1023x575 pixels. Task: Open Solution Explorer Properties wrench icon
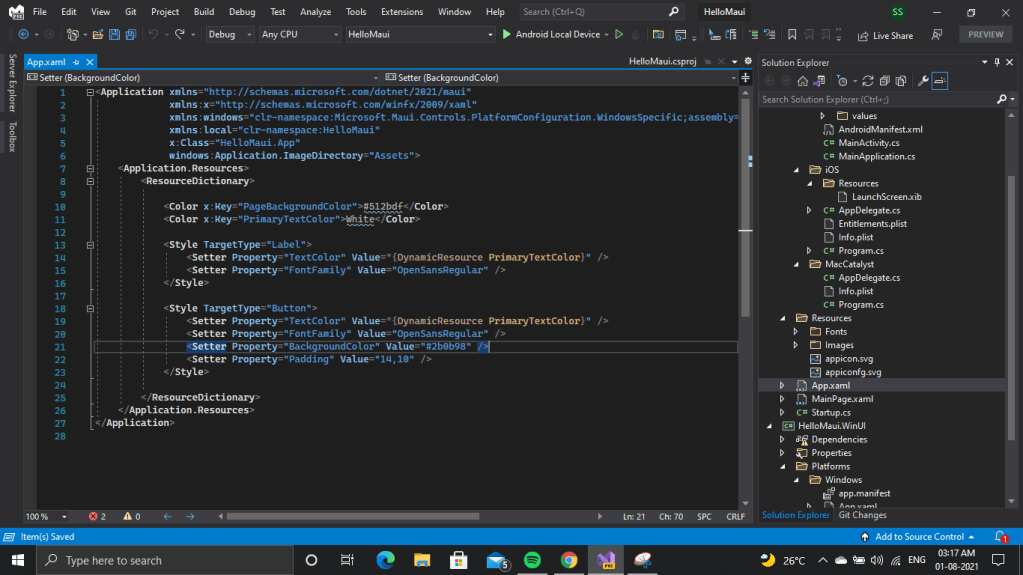pos(923,81)
